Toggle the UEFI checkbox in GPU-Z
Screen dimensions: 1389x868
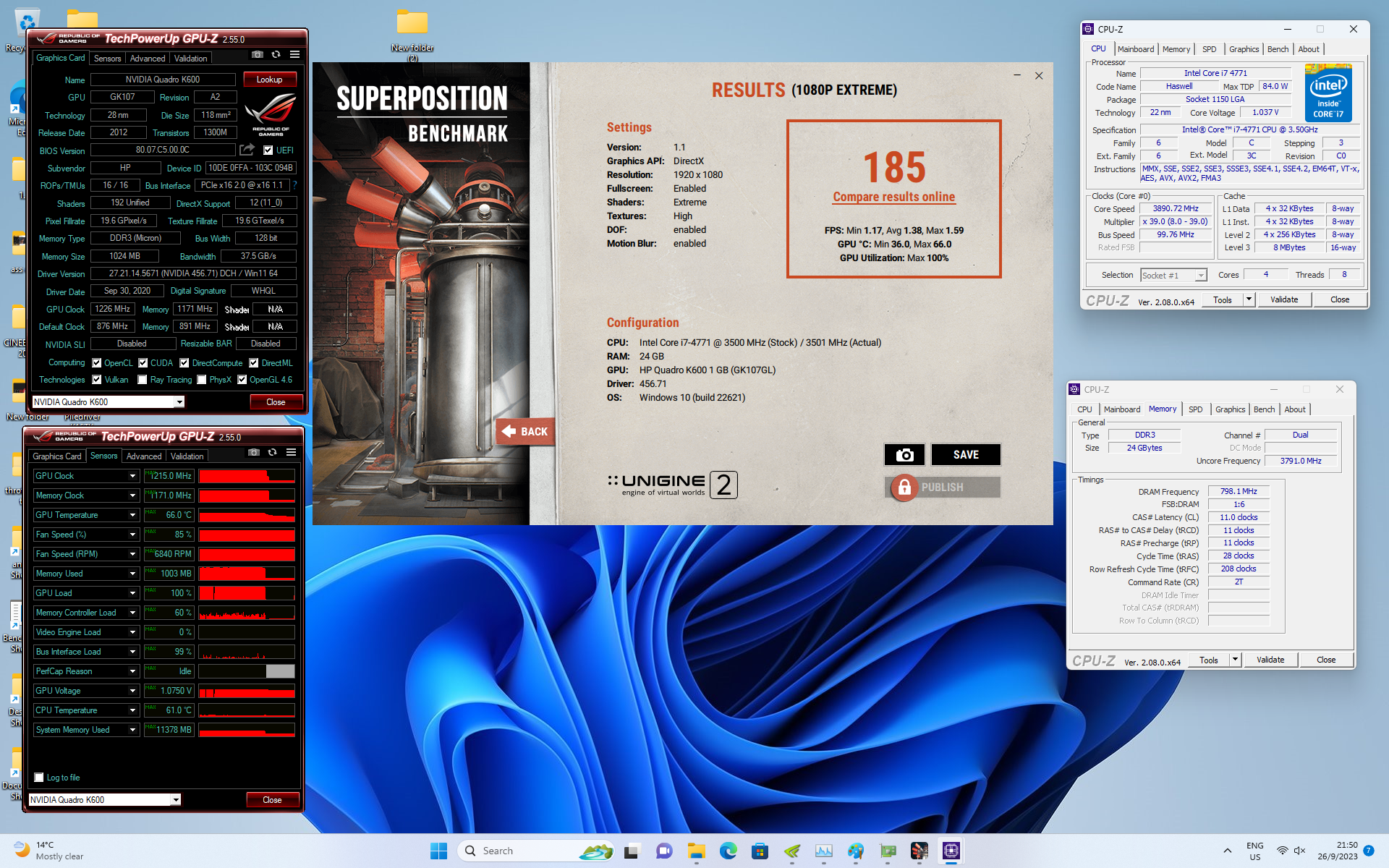click(268, 150)
